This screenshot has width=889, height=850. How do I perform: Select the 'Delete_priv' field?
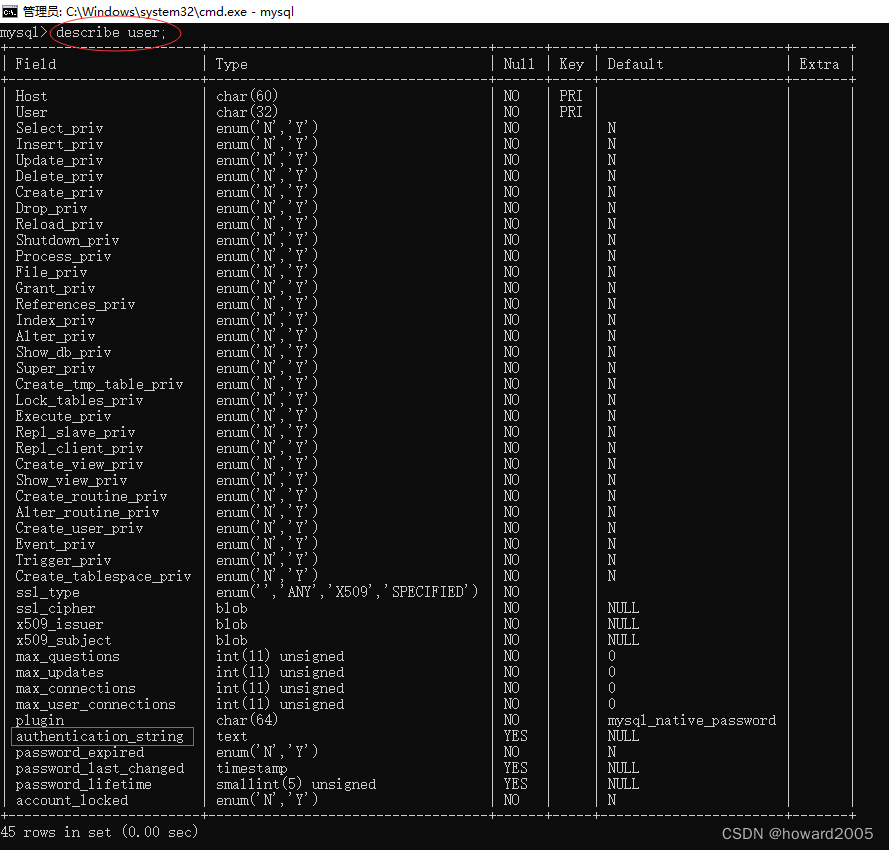(x=60, y=176)
